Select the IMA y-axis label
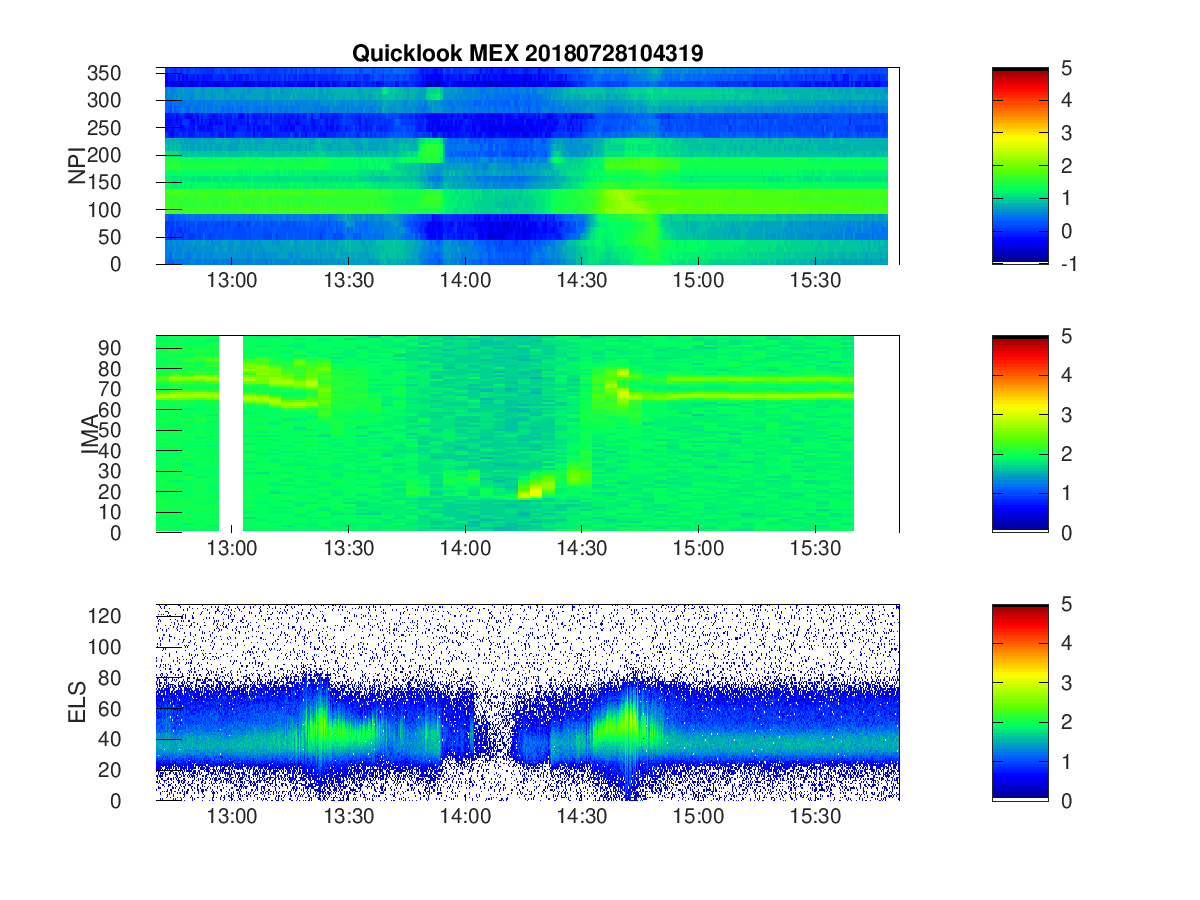1200x900 pixels. pos(90,434)
